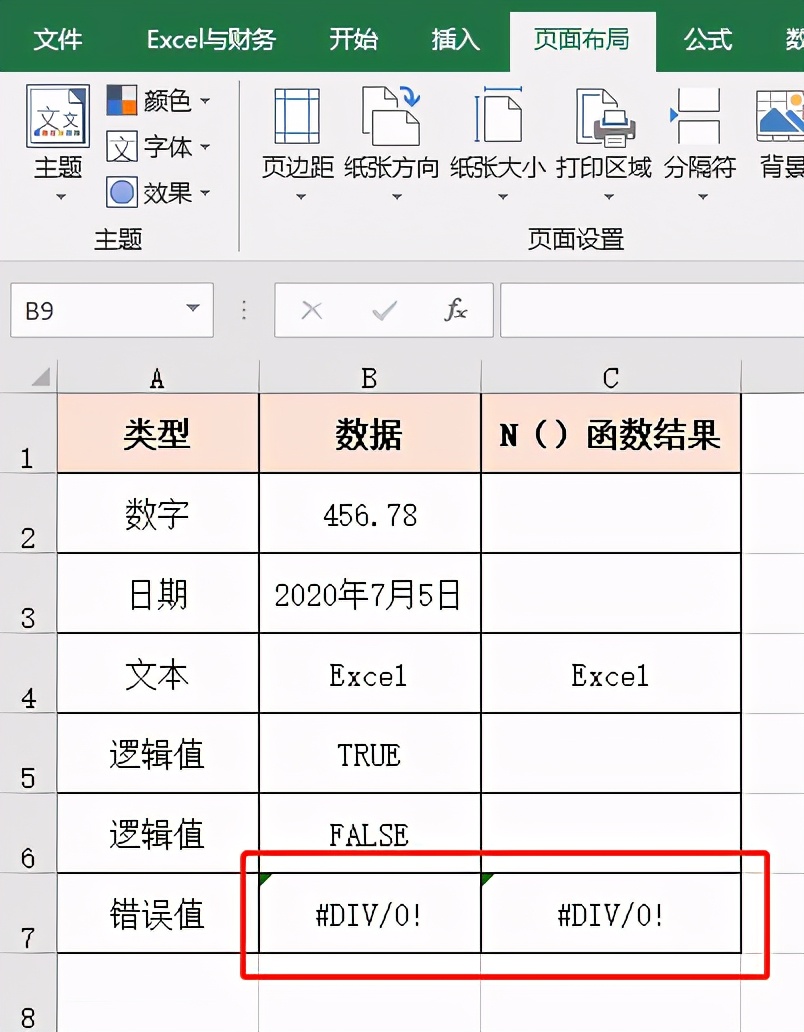
Task: Open the 效果 (Effects) dropdown
Action: pyautogui.click(x=166, y=193)
